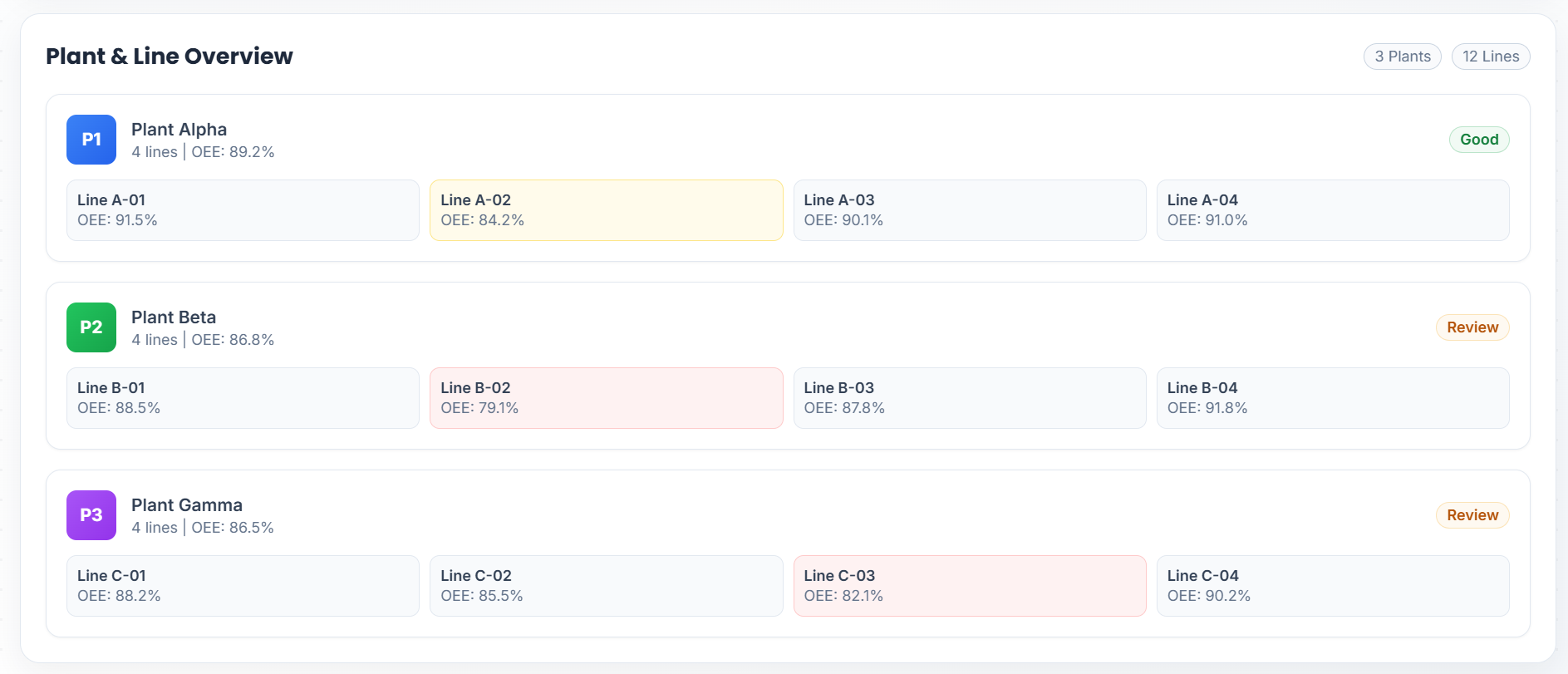Screen dimensions: 1568x674
Task: Click the Good status badge for Plant Alpha
Action: 1478,140
